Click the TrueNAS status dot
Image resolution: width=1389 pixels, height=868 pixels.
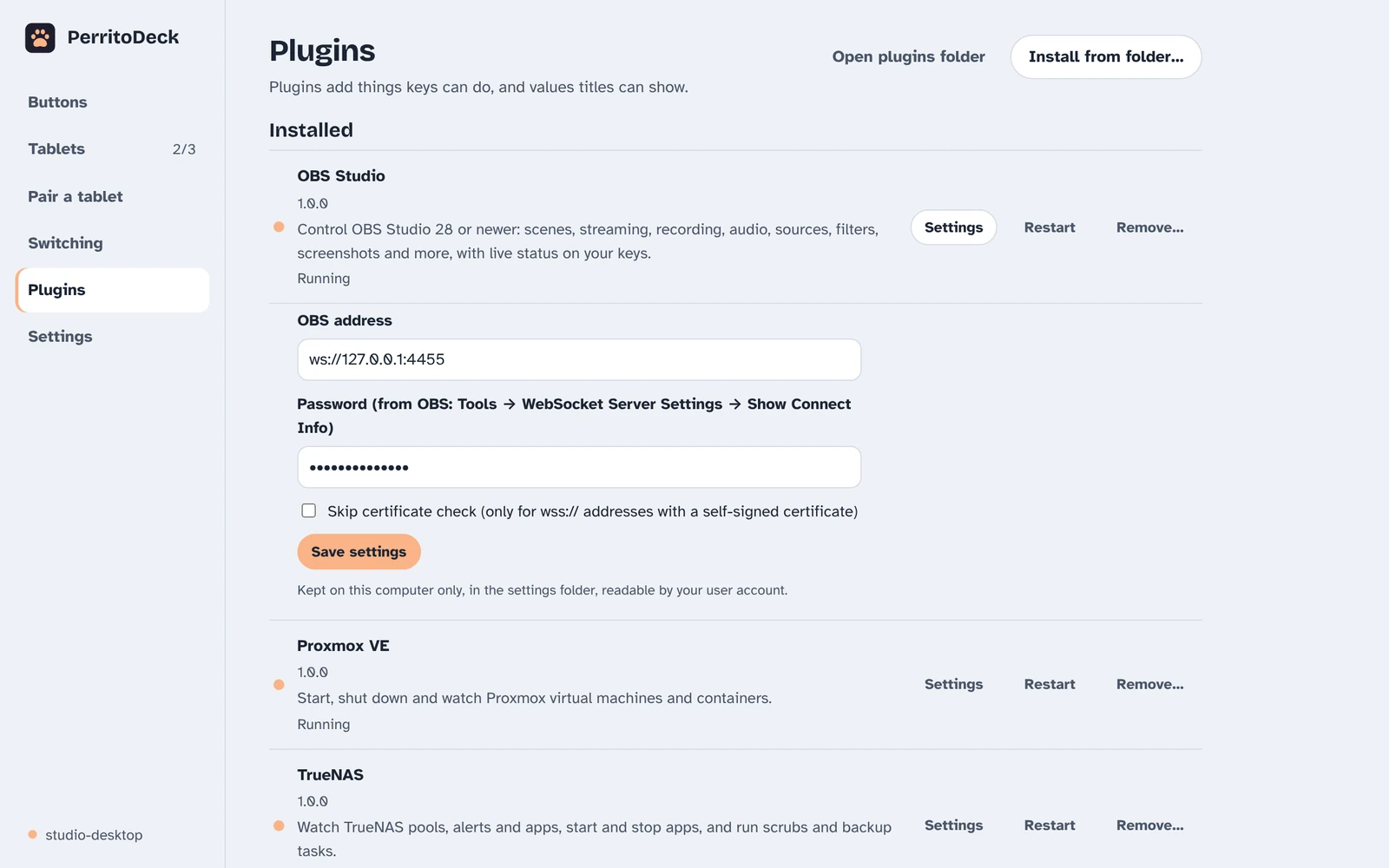point(279,825)
